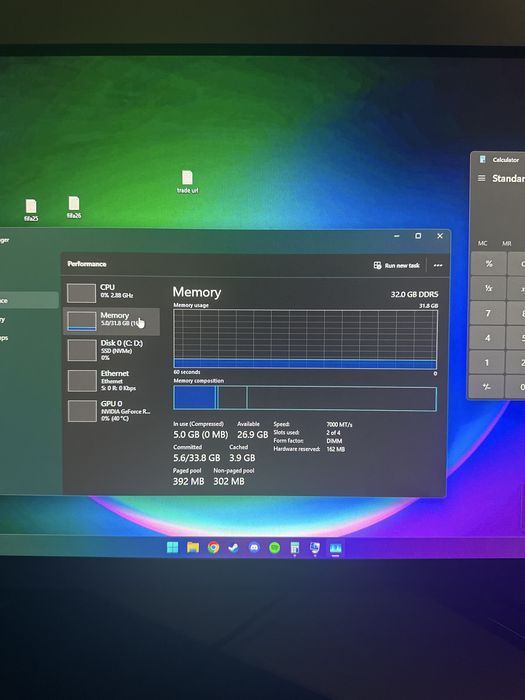
Task: Open the Calculator hamburger navigation menu
Action: point(481,179)
